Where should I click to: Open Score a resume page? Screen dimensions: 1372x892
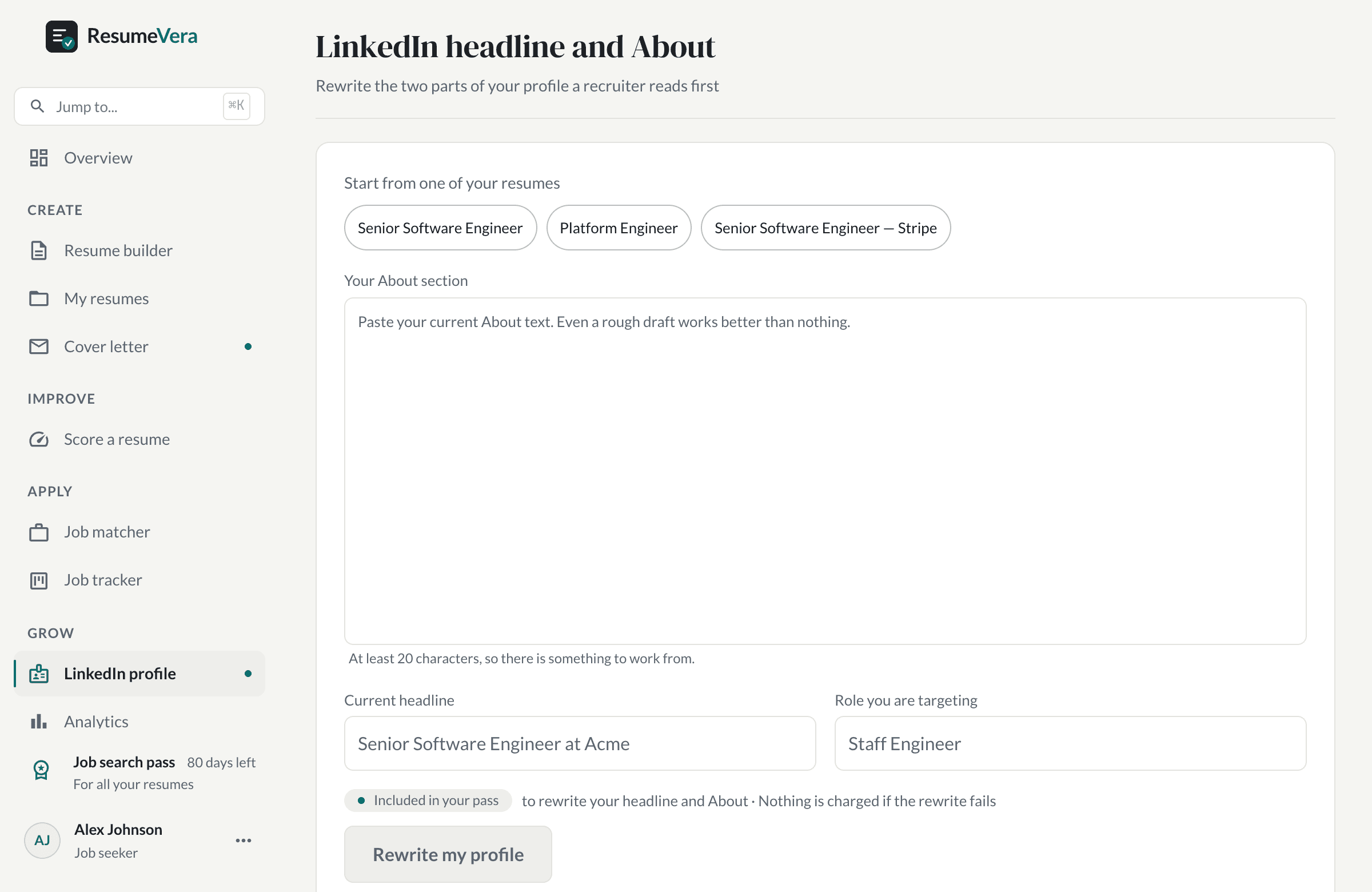(x=139, y=439)
